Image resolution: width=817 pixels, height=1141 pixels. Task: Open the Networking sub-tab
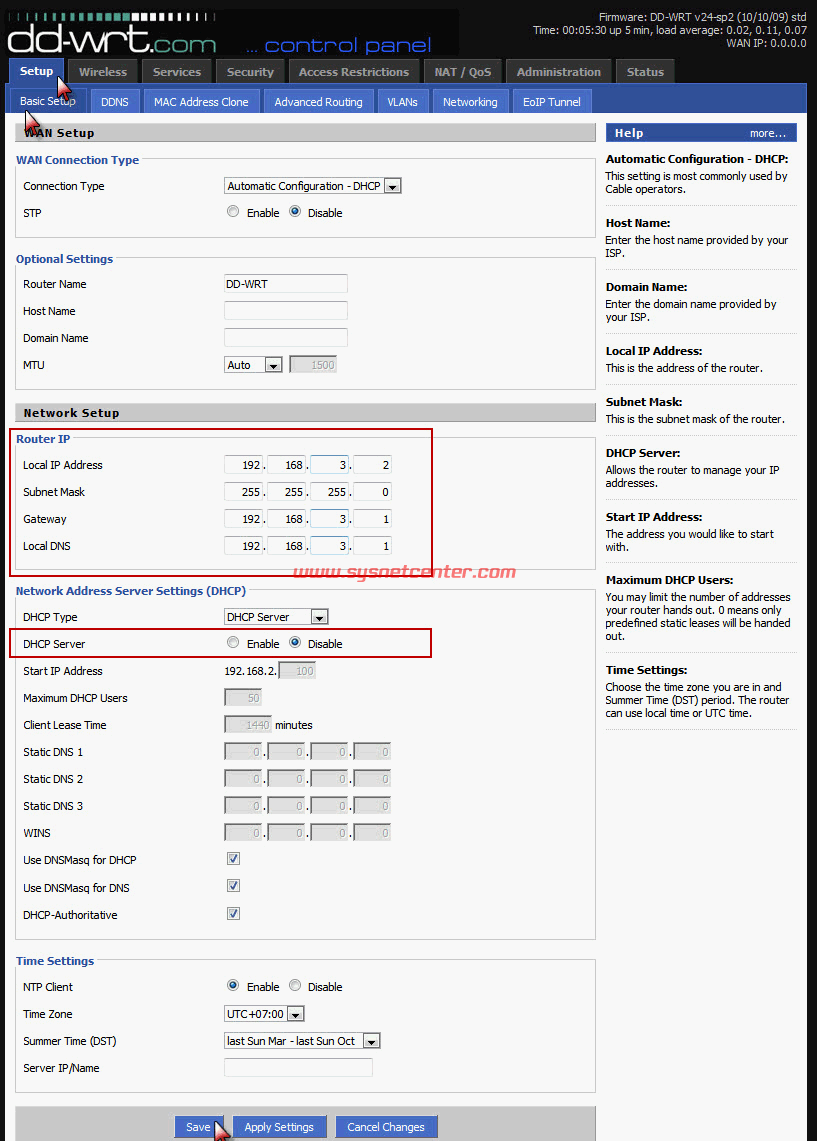click(x=470, y=102)
